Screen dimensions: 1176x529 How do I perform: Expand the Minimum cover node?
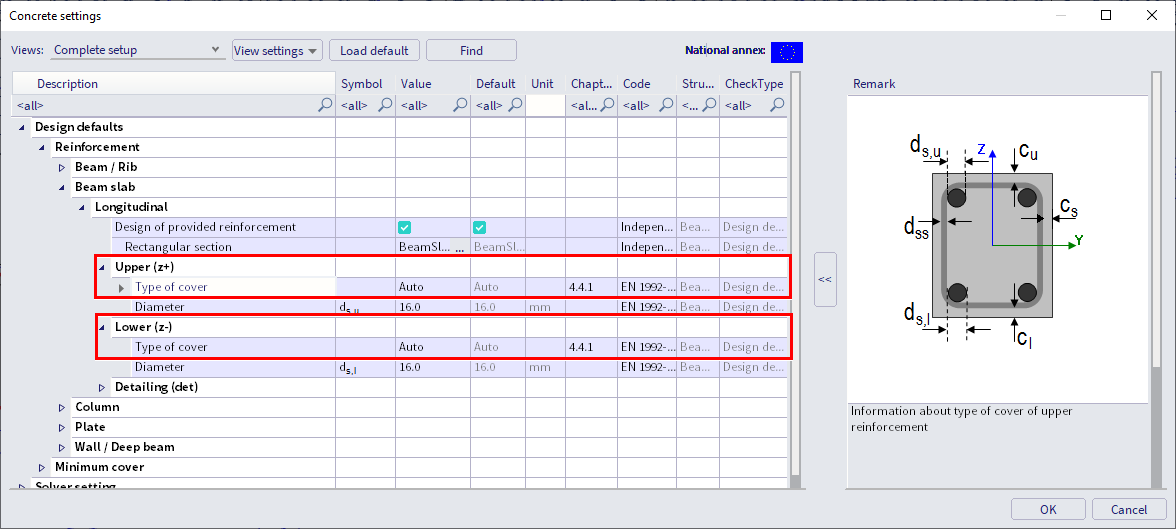click(42, 467)
